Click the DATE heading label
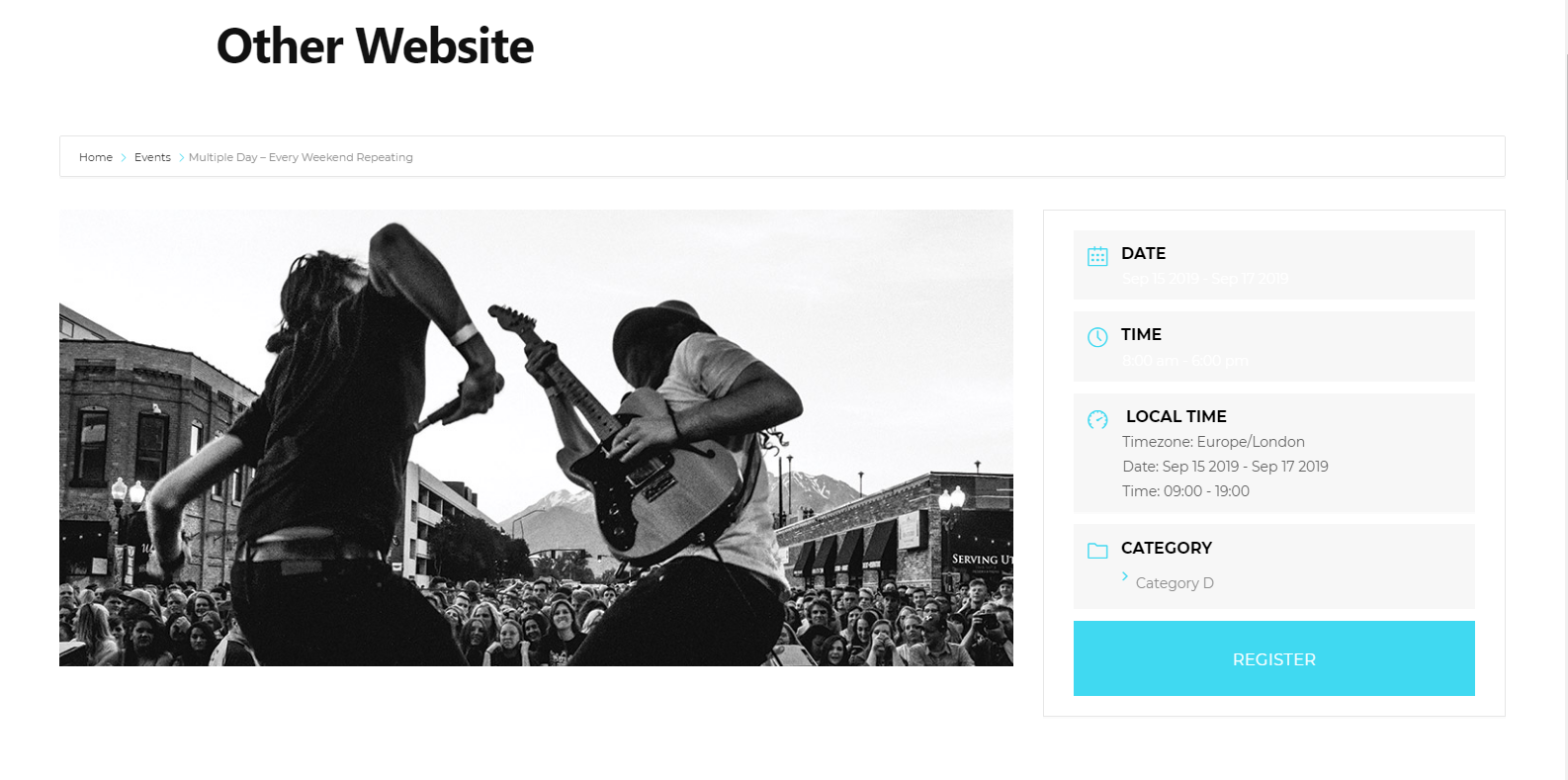Image resolution: width=1568 pixels, height=780 pixels. [x=1143, y=253]
